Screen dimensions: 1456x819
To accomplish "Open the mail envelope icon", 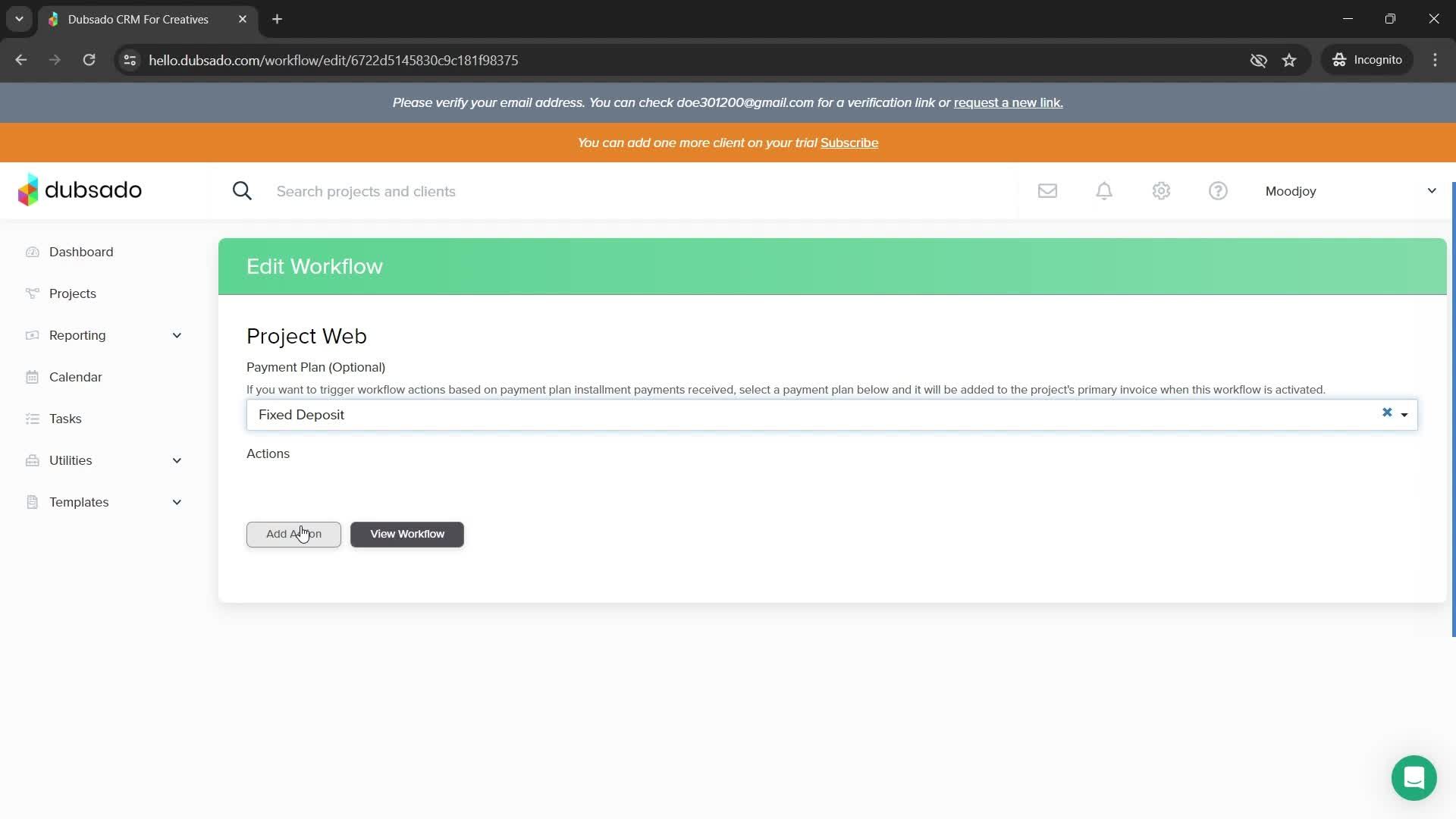I will click(1047, 191).
